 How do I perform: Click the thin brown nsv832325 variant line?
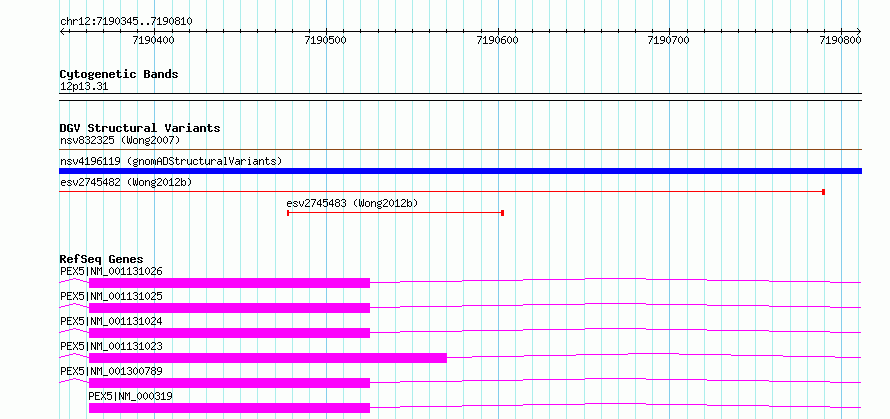460,150
